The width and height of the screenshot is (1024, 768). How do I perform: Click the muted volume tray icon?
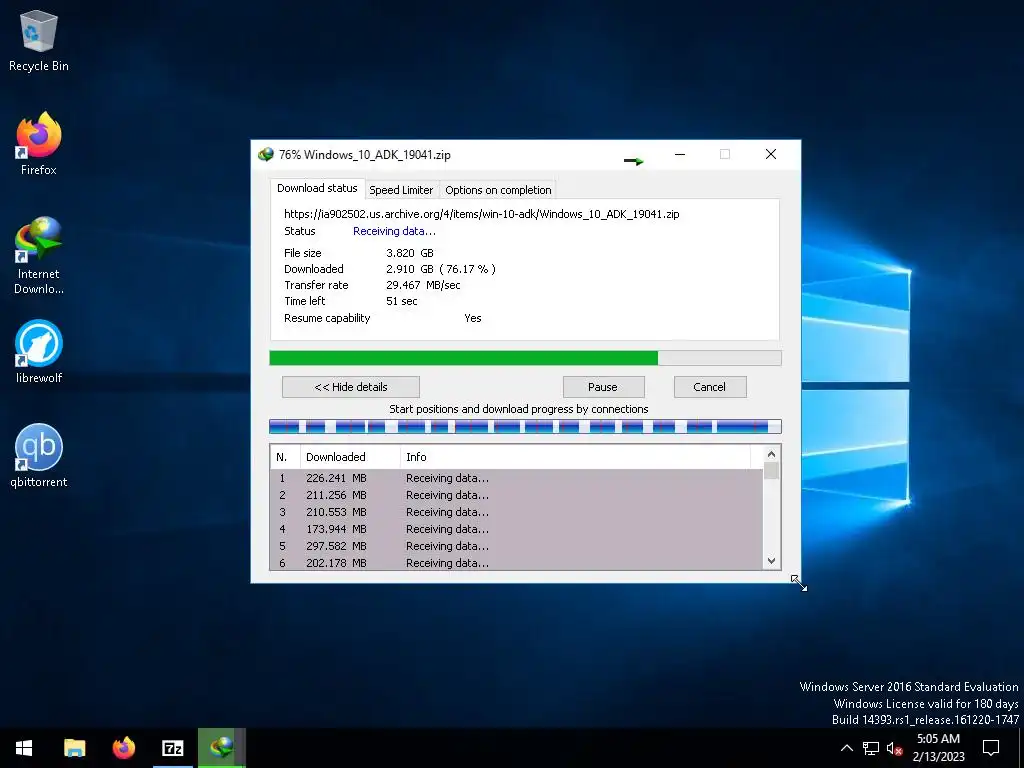click(894, 748)
